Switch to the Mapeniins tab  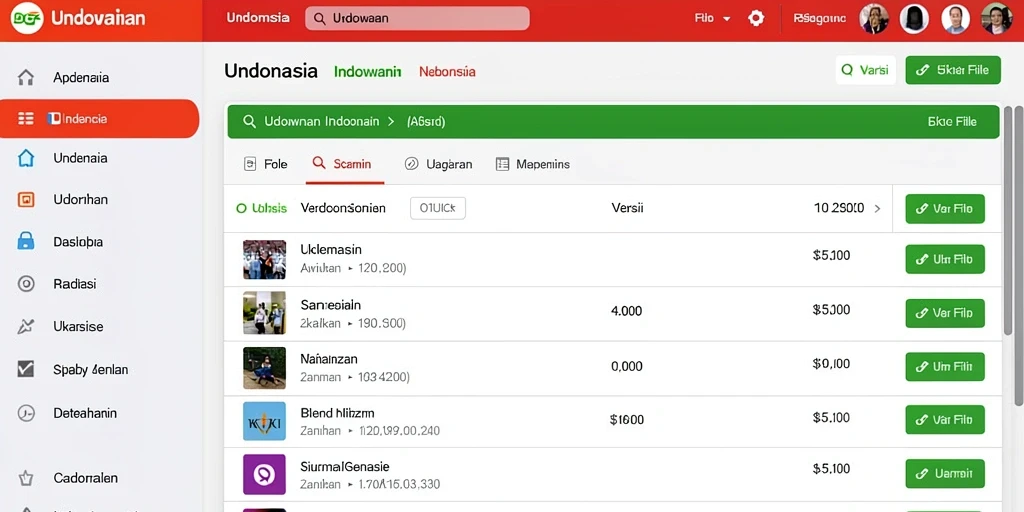pos(532,164)
